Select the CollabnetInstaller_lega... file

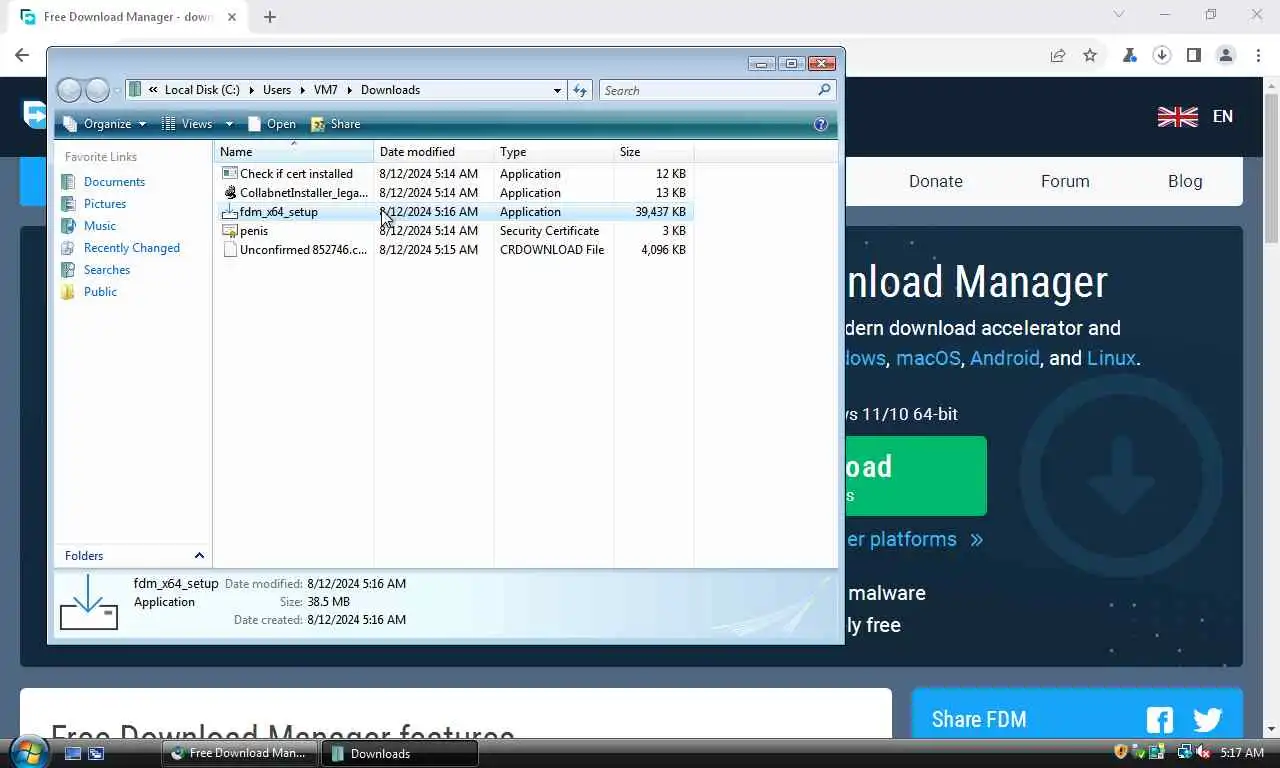point(304,193)
